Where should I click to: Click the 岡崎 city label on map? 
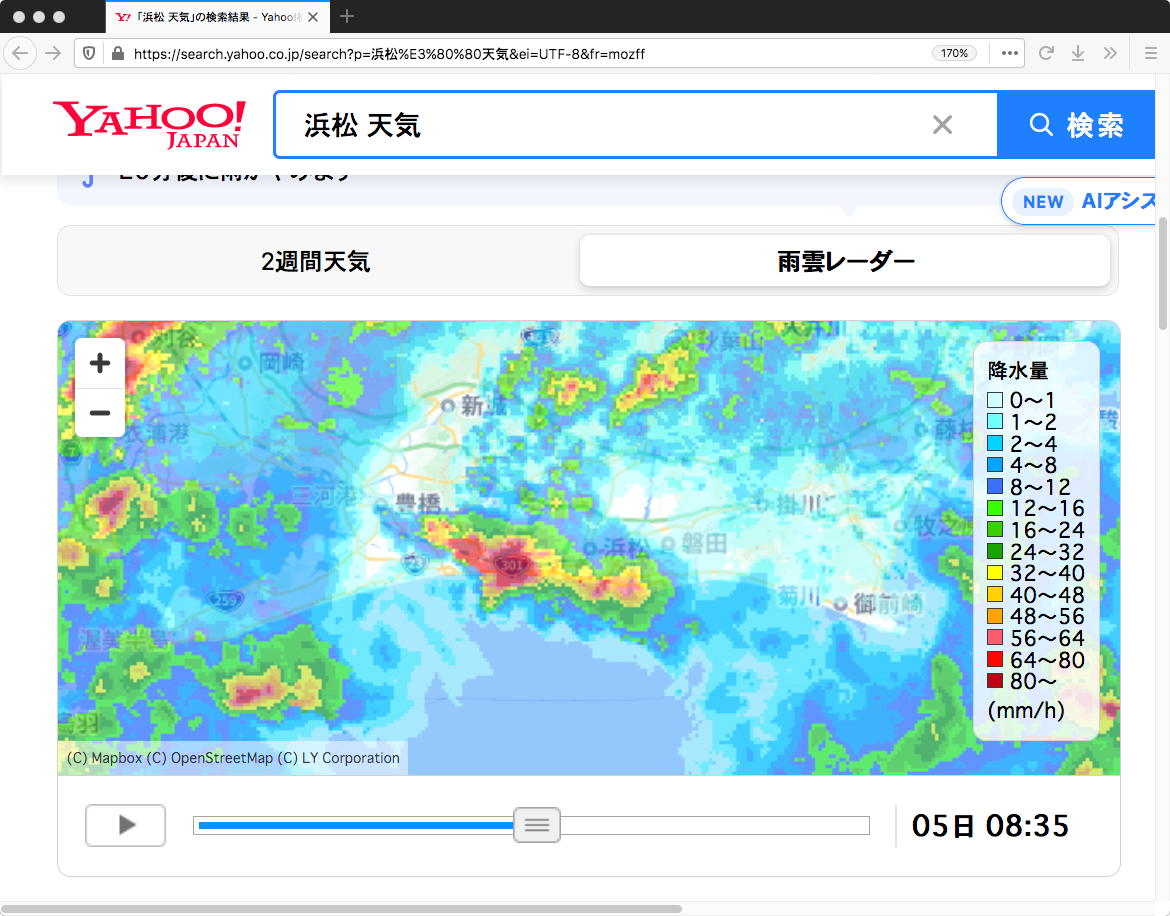282,363
